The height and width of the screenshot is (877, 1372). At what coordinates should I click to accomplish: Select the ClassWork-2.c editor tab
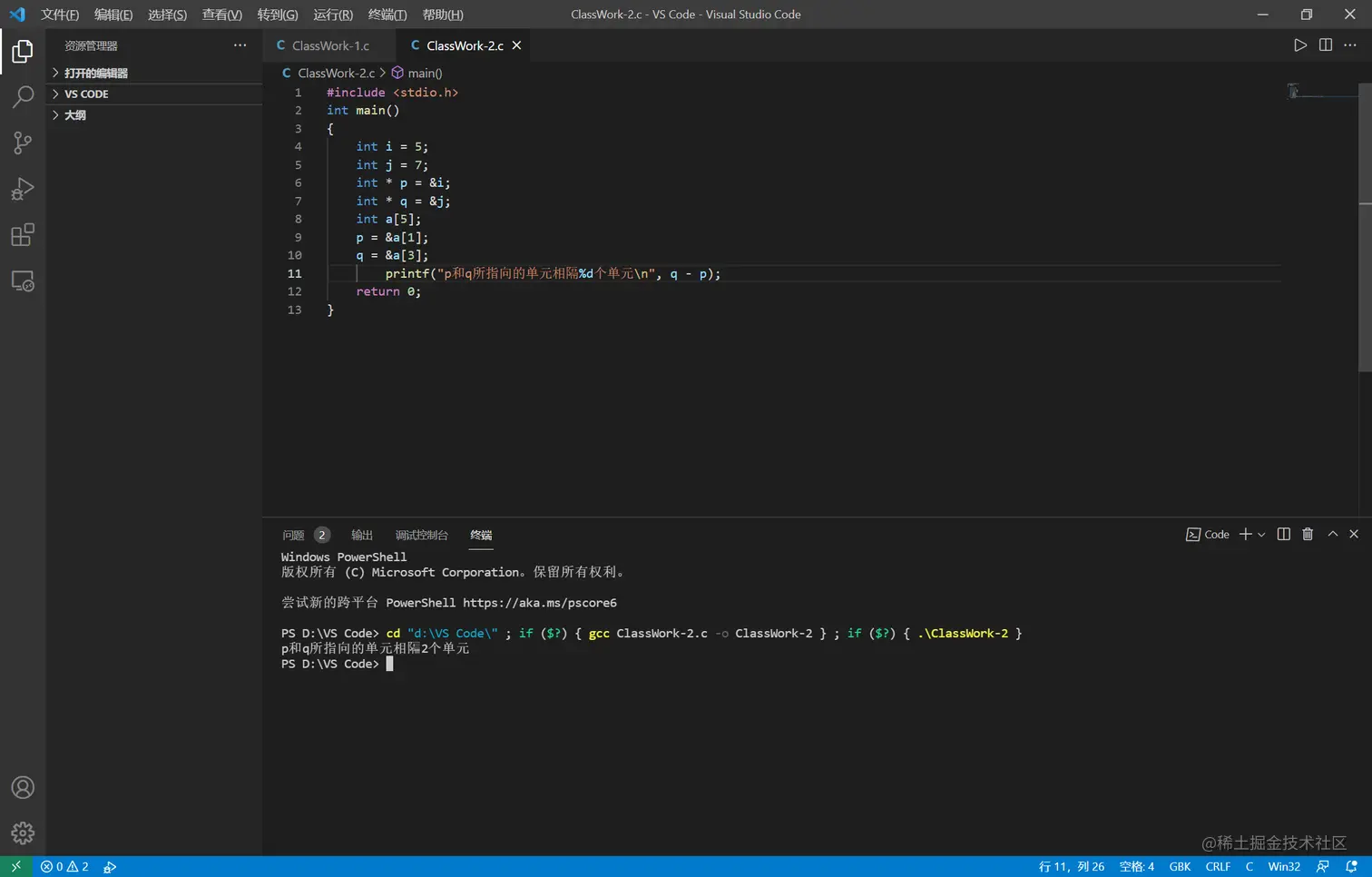tap(465, 45)
